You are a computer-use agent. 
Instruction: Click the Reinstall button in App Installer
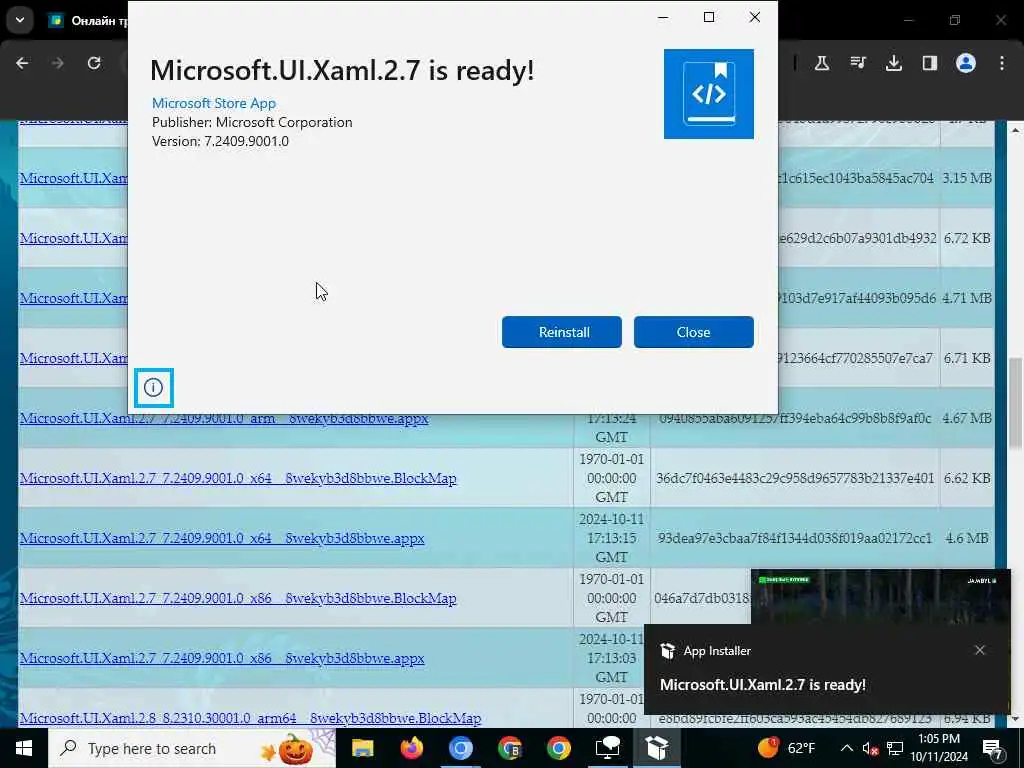pyautogui.click(x=562, y=332)
